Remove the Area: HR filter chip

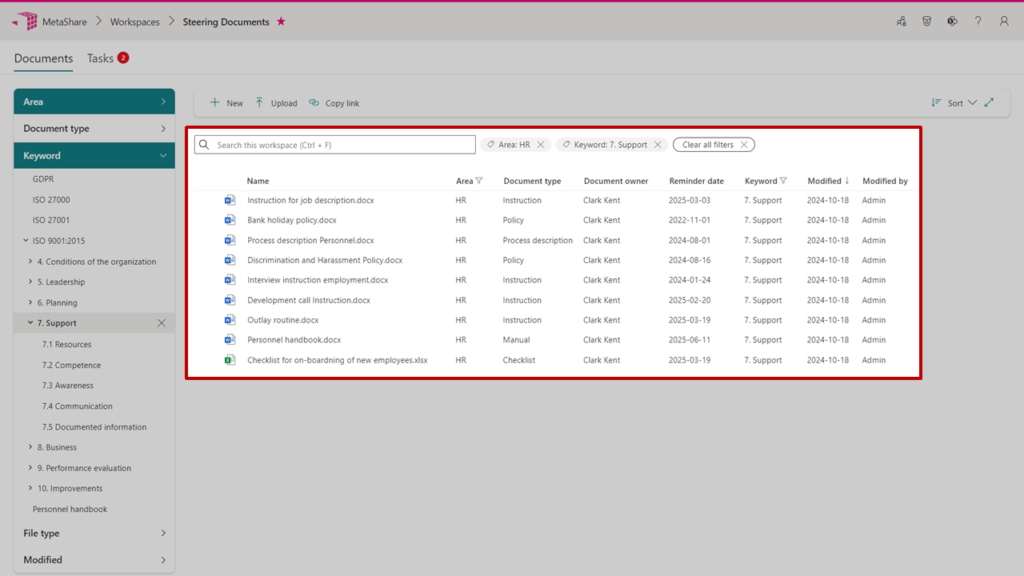click(x=541, y=145)
